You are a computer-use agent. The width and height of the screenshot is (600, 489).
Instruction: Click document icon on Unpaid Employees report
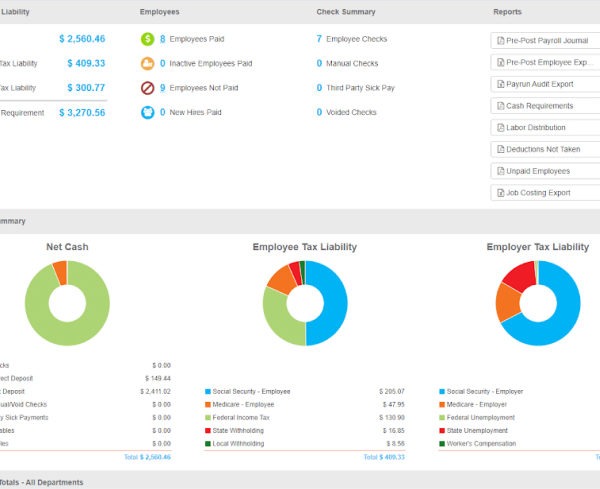[x=500, y=171]
